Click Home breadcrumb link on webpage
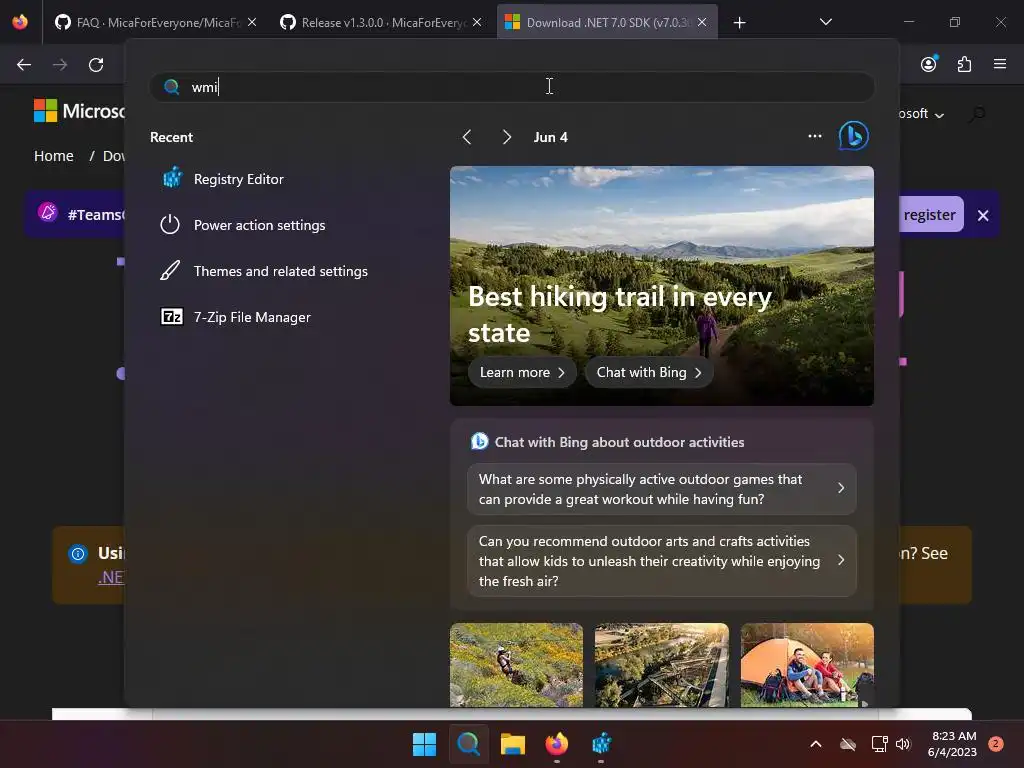This screenshot has width=1024, height=768. [54, 156]
